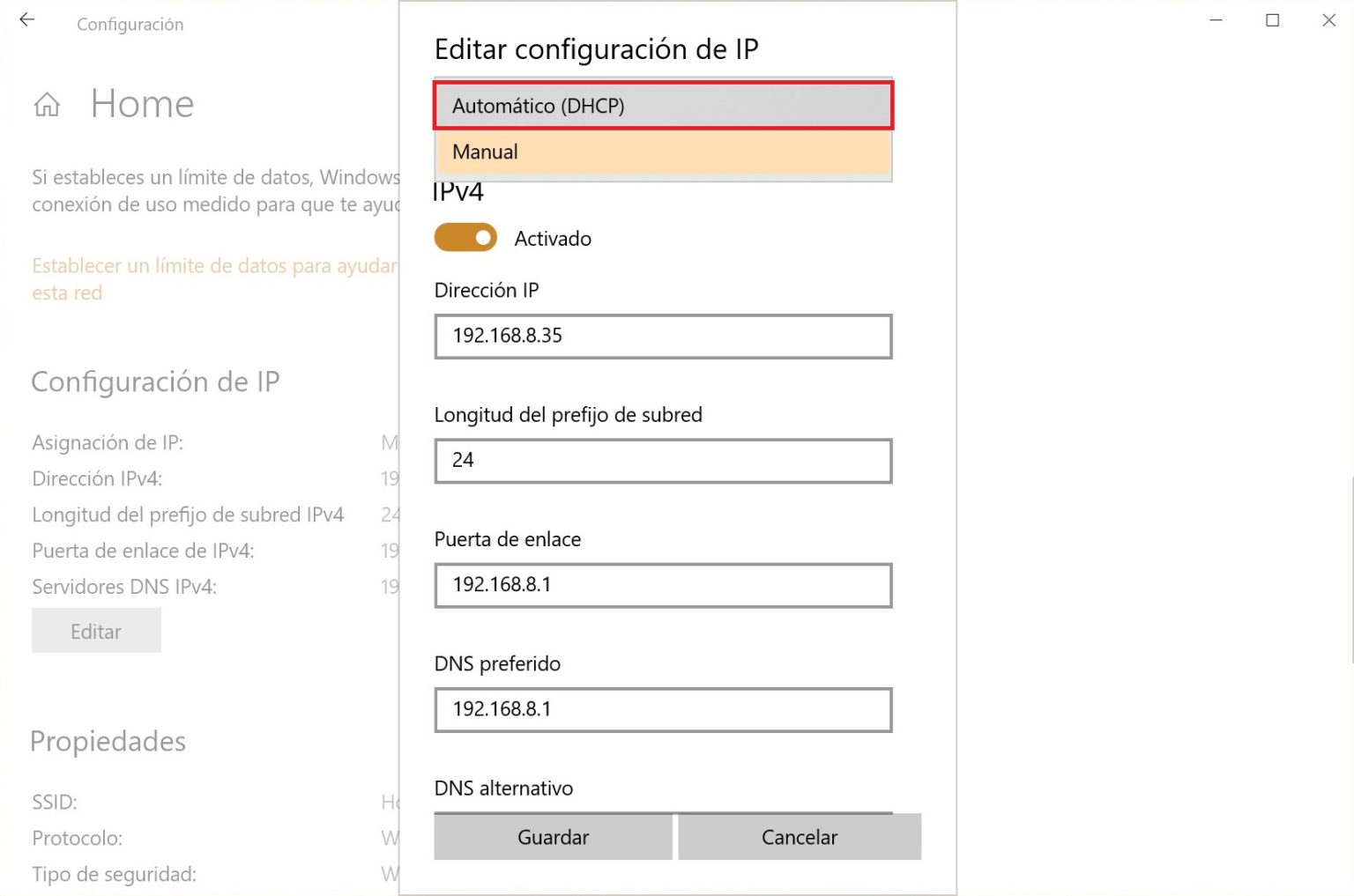Viewport: 1354px width, 896px height.
Task: Navigate to Home in the sidebar
Action: coord(141,104)
